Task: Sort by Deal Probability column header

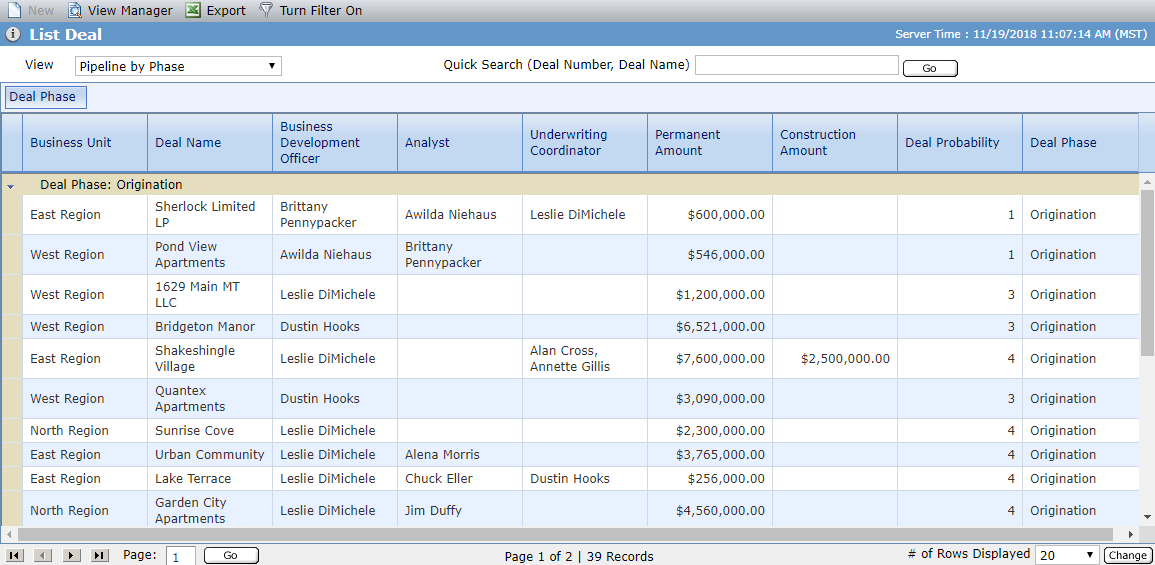Action: point(952,143)
